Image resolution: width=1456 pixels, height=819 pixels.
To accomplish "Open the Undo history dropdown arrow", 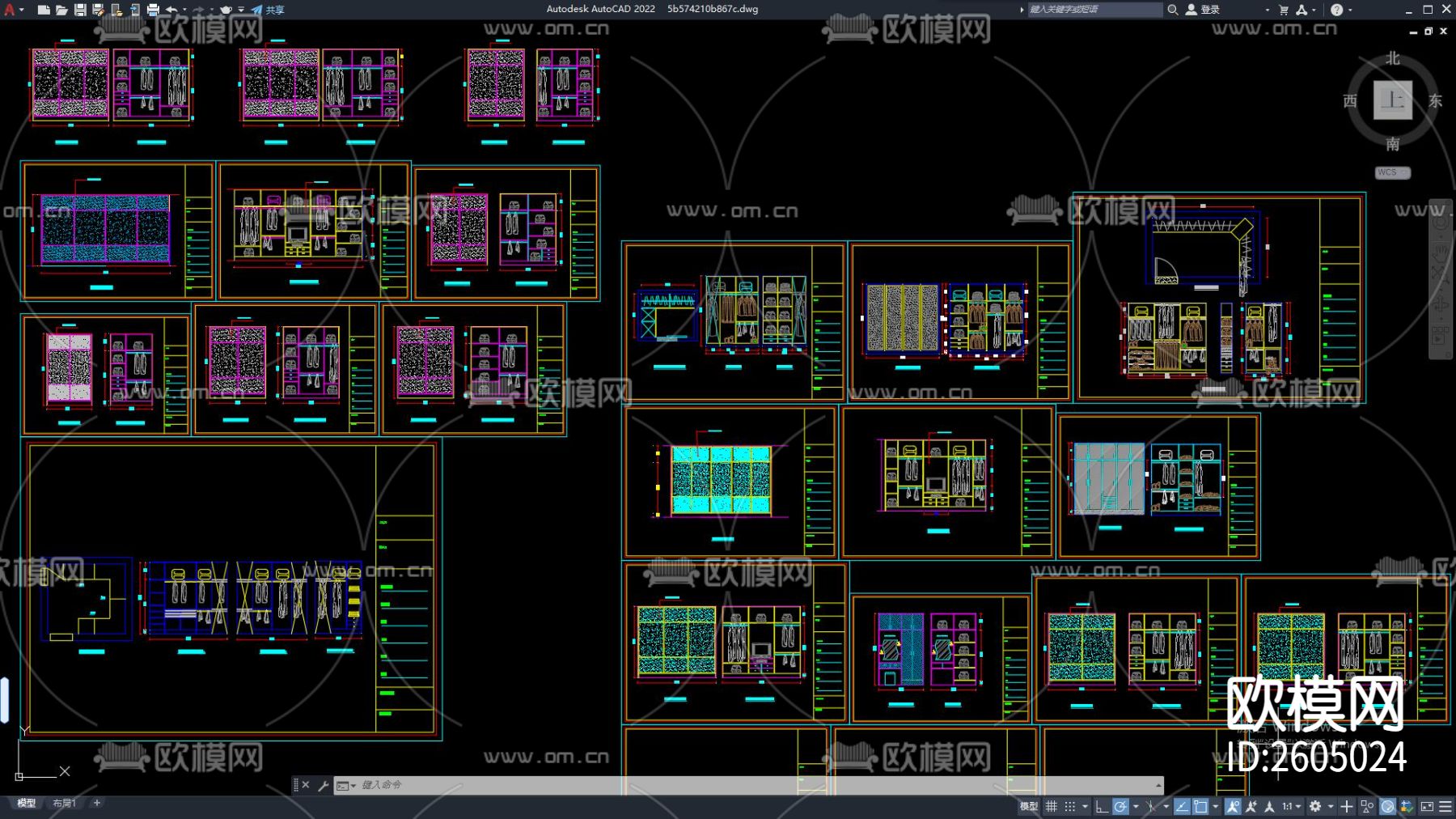I will click(x=184, y=10).
